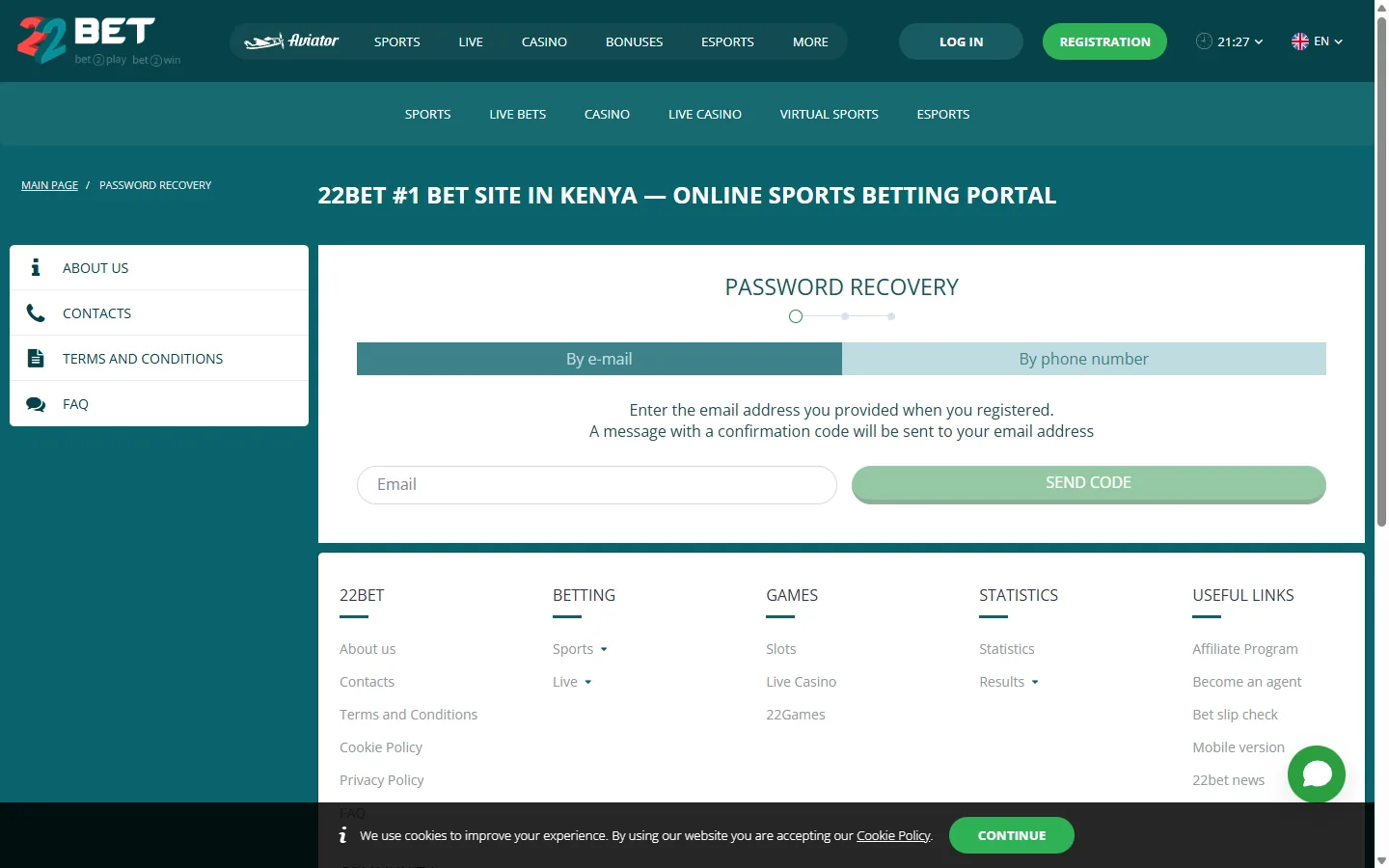Screen dimensions: 1389x868
Task: Click the SEND CODE button
Action: click(1088, 484)
